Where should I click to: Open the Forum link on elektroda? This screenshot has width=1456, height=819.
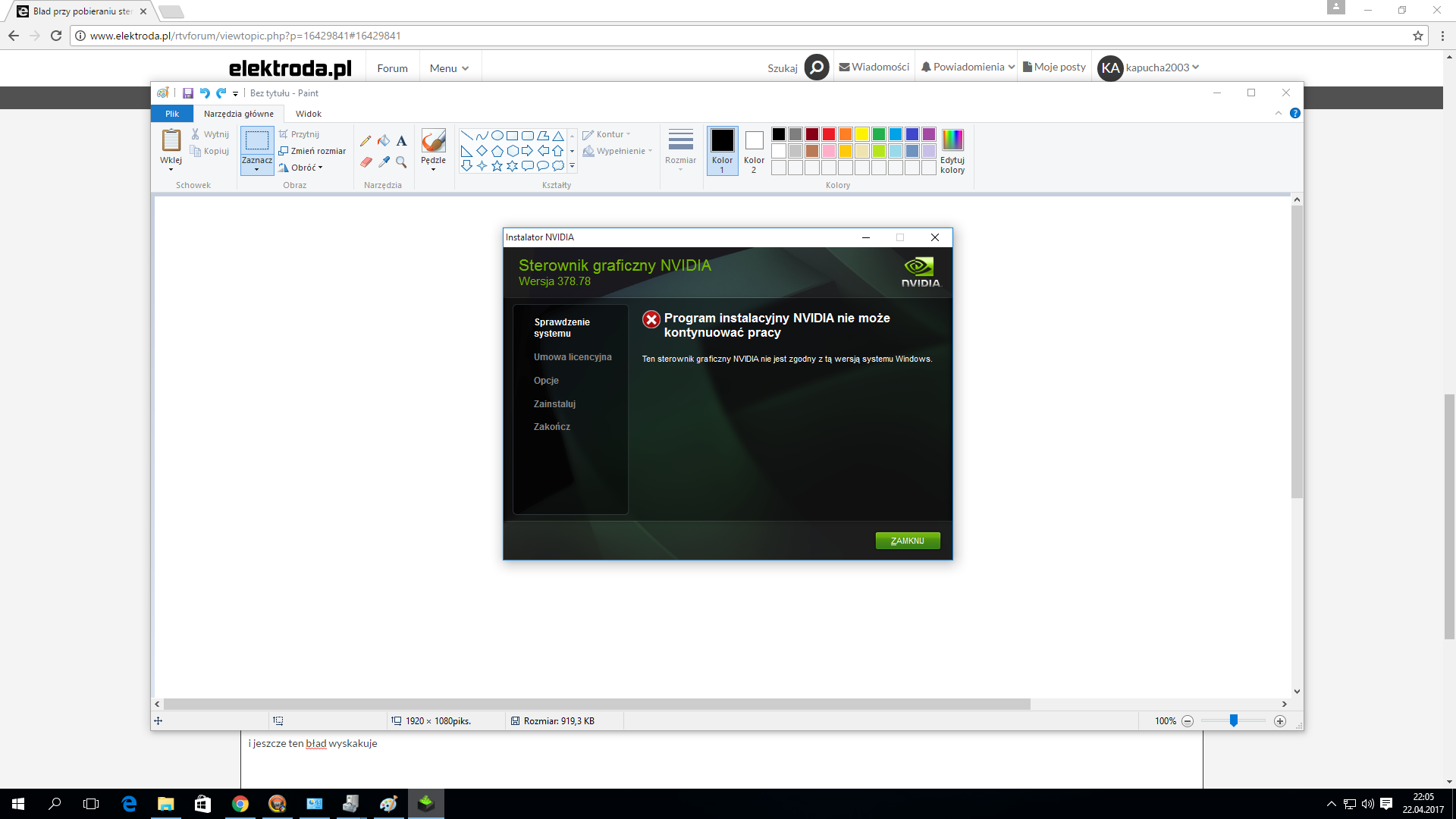pyautogui.click(x=392, y=68)
